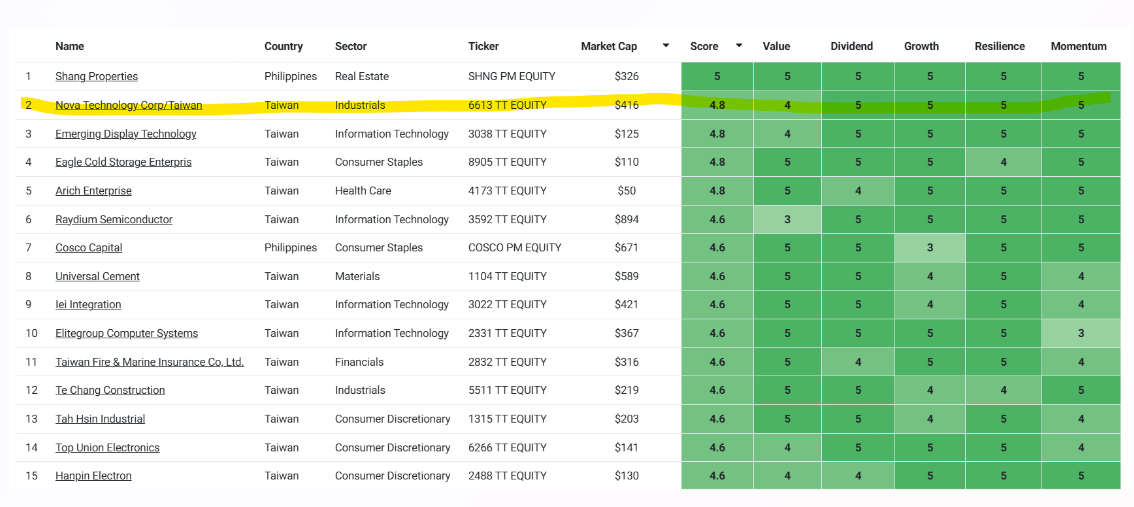Select ticker 4173 TT EQUITY
The height and width of the screenshot is (507, 1134).
click(x=507, y=191)
